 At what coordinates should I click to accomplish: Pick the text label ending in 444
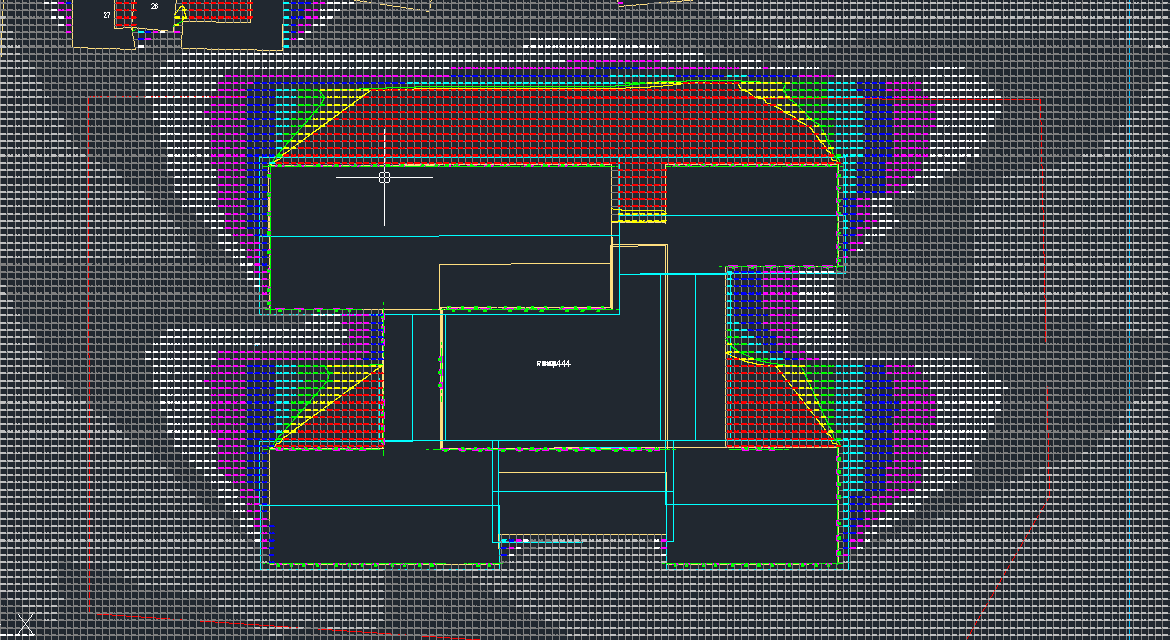point(554,364)
